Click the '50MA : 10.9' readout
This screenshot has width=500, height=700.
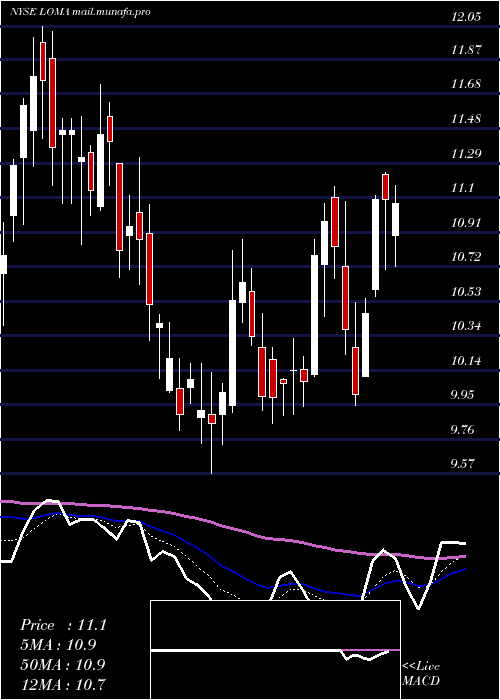[x=62, y=664]
